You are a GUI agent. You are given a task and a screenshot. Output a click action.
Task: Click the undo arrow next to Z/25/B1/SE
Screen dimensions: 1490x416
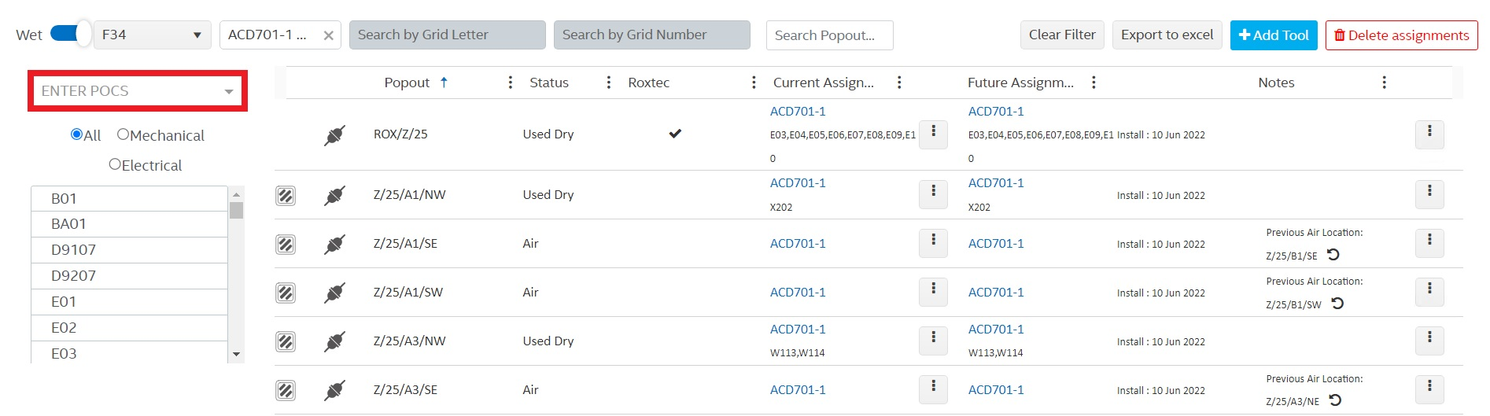1333,255
